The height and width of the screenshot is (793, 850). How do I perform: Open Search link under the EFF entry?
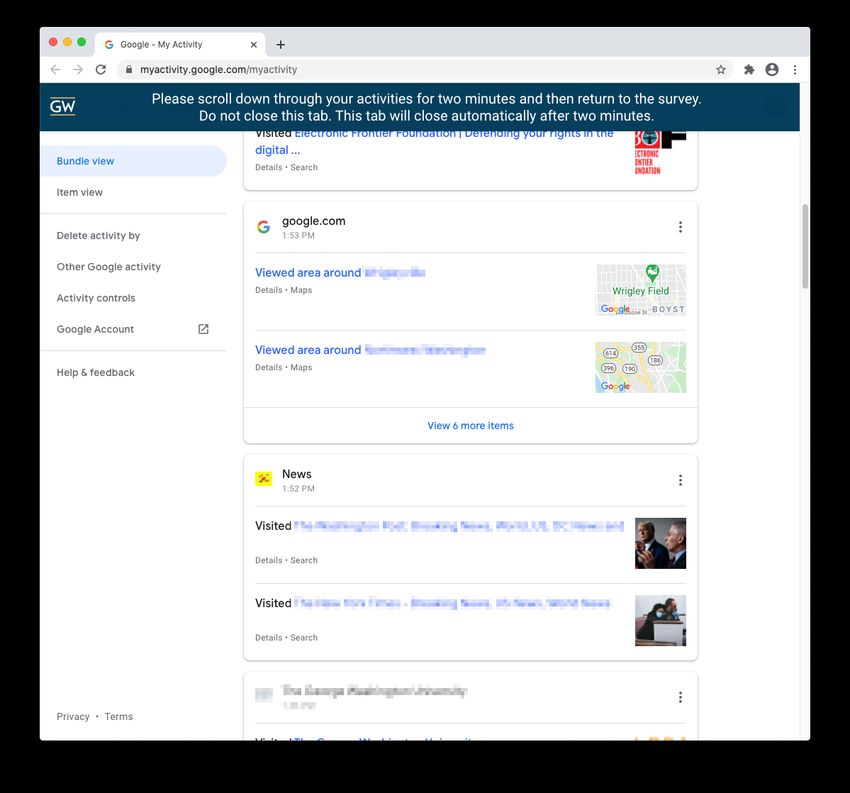click(x=304, y=167)
